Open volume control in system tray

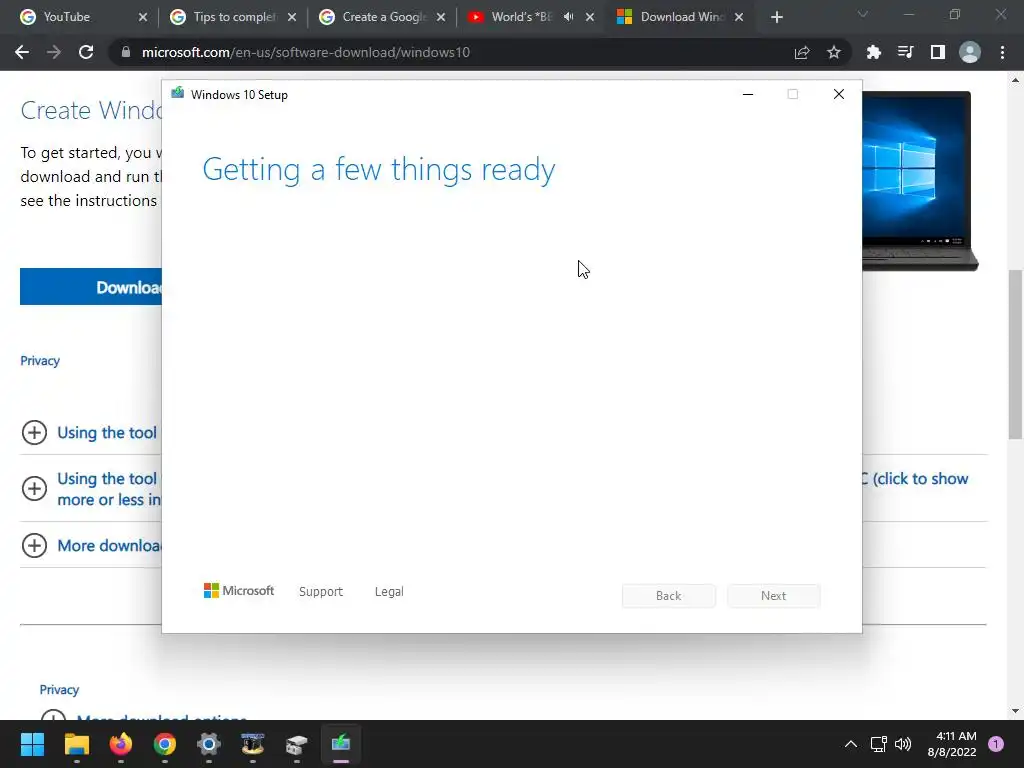903,744
